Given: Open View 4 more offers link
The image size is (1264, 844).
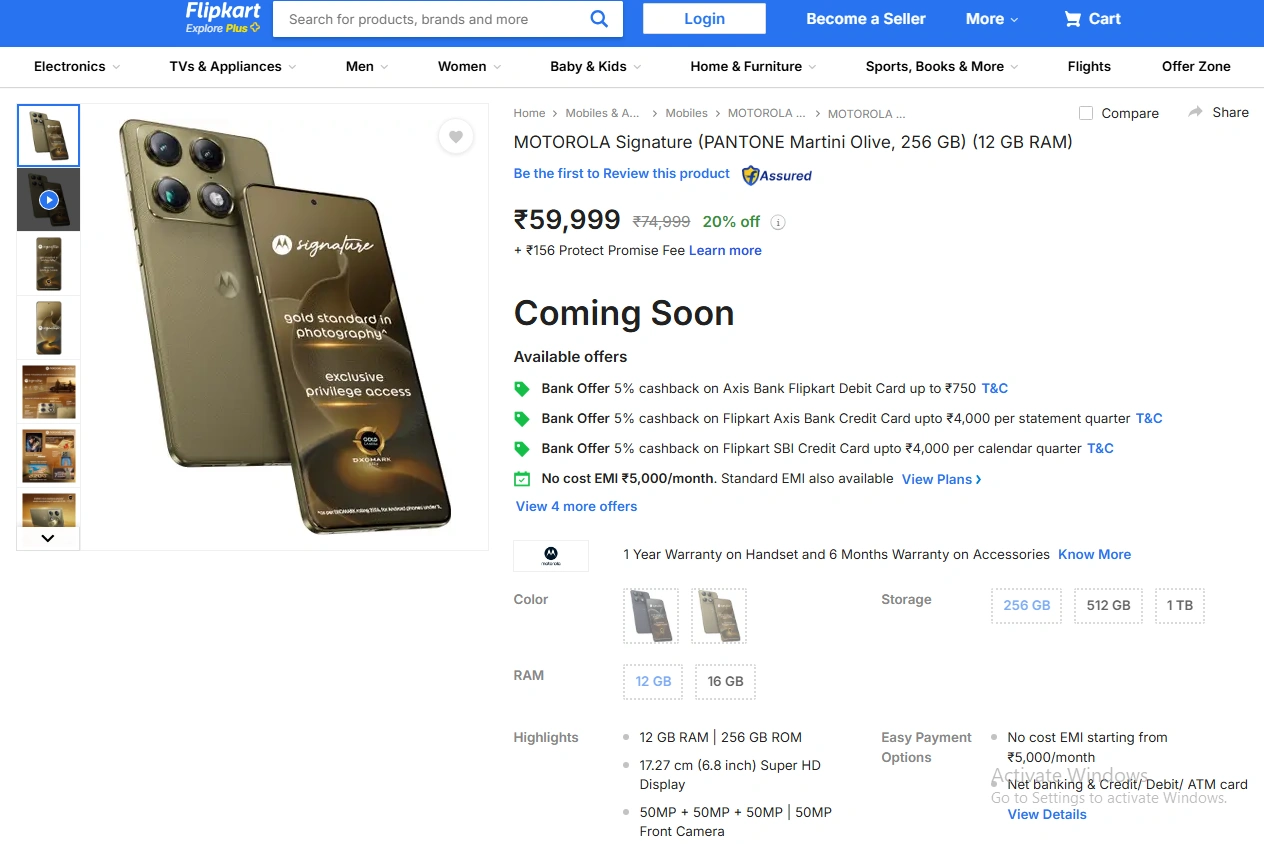Looking at the screenshot, I should (576, 506).
